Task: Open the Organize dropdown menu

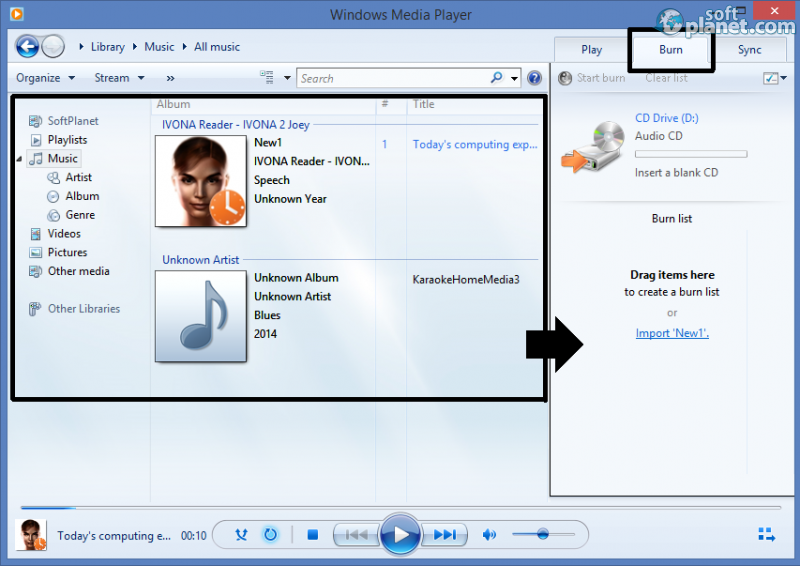Action: tap(46, 78)
